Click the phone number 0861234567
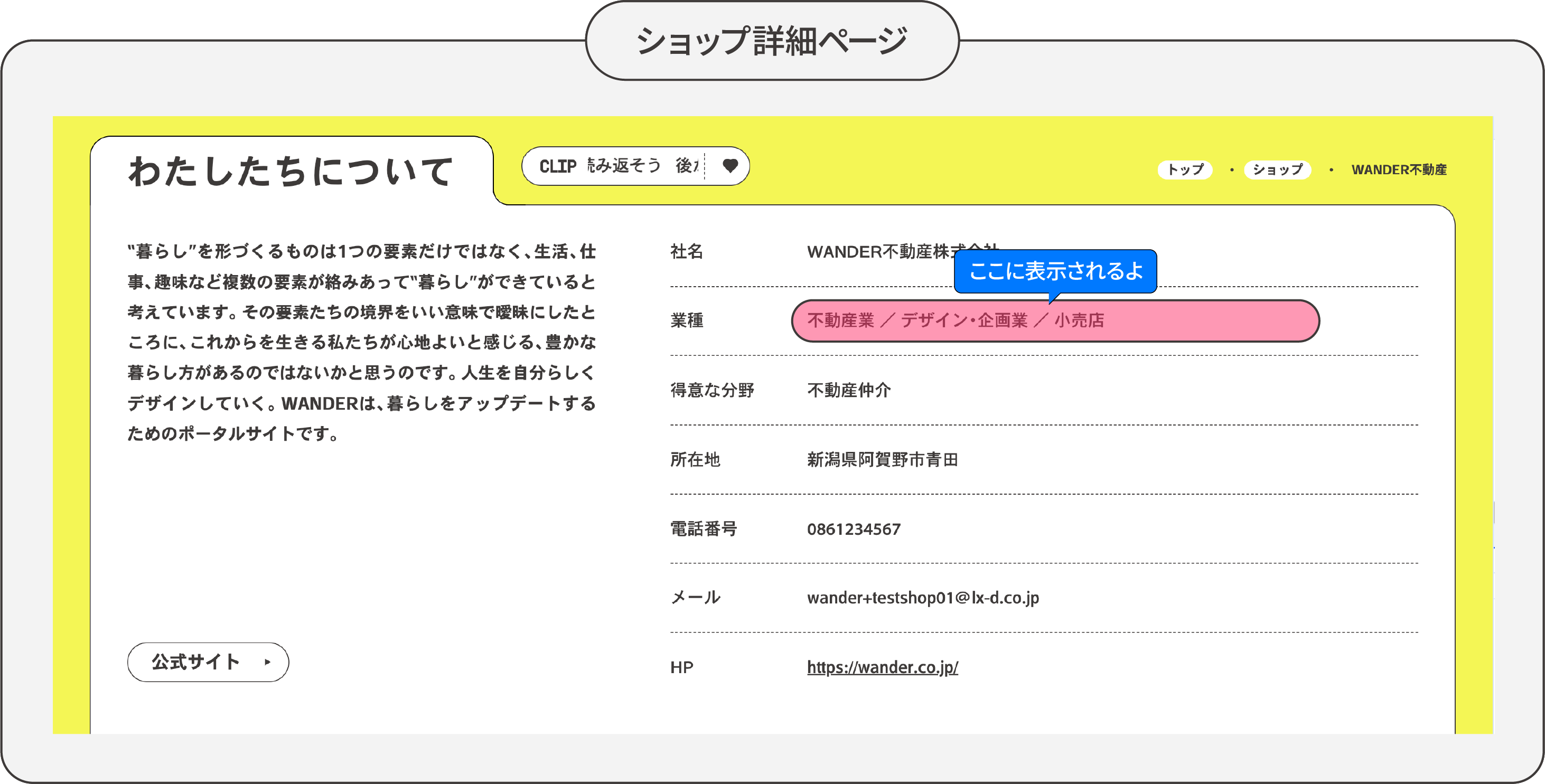Image resolution: width=1545 pixels, height=784 pixels. 853,529
